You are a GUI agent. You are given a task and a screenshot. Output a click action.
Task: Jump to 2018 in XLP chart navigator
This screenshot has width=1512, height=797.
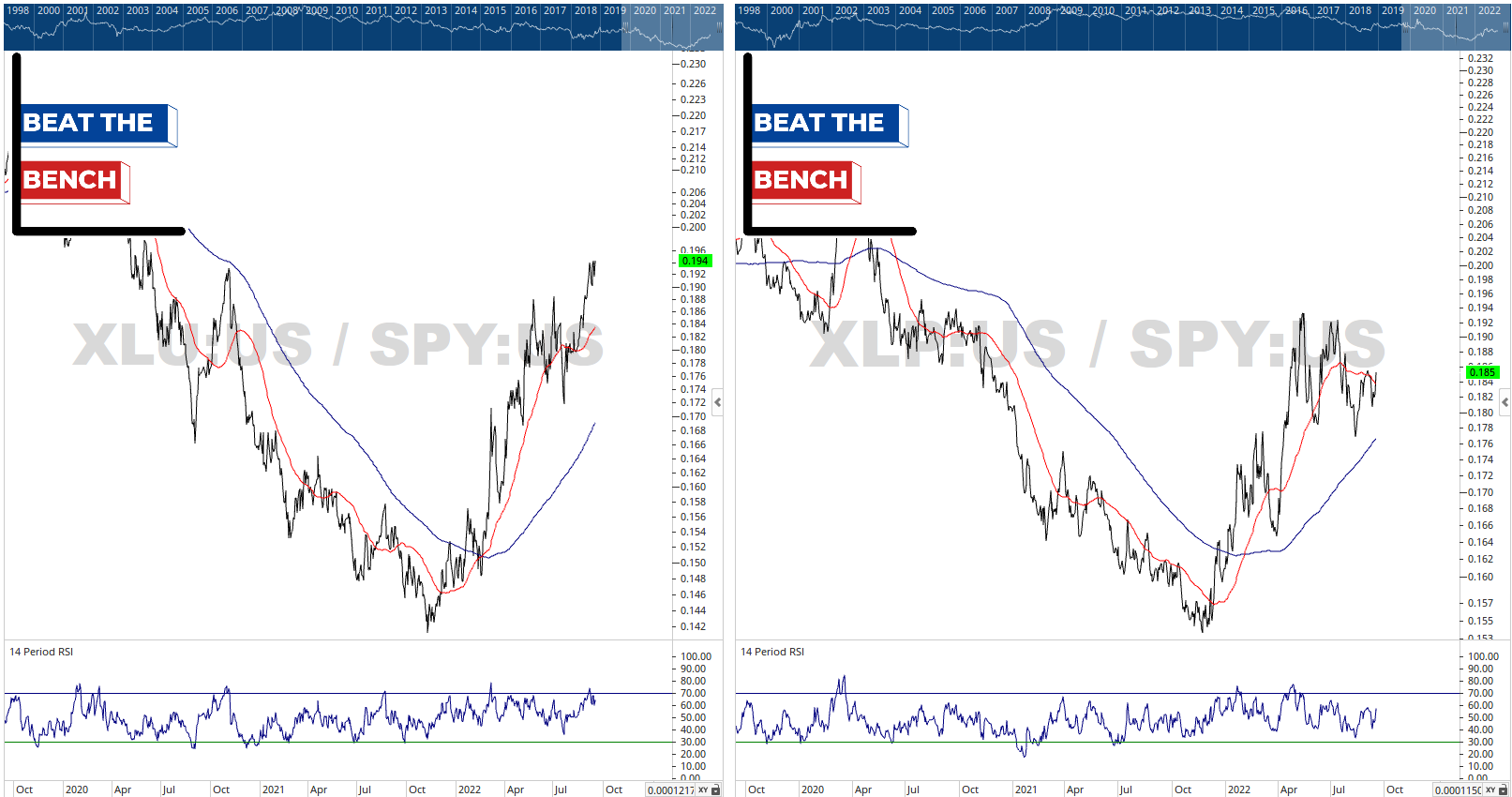1360,10
